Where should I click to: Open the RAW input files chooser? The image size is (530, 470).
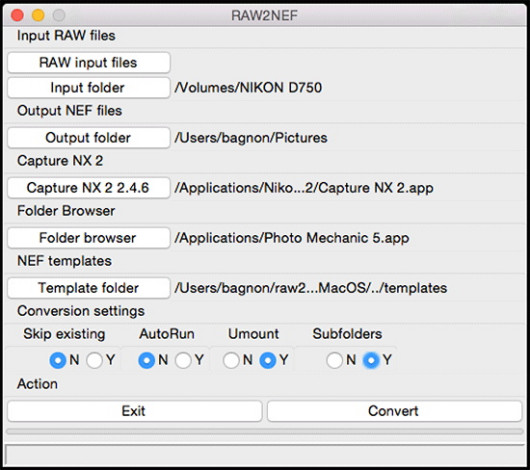tap(89, 63)
